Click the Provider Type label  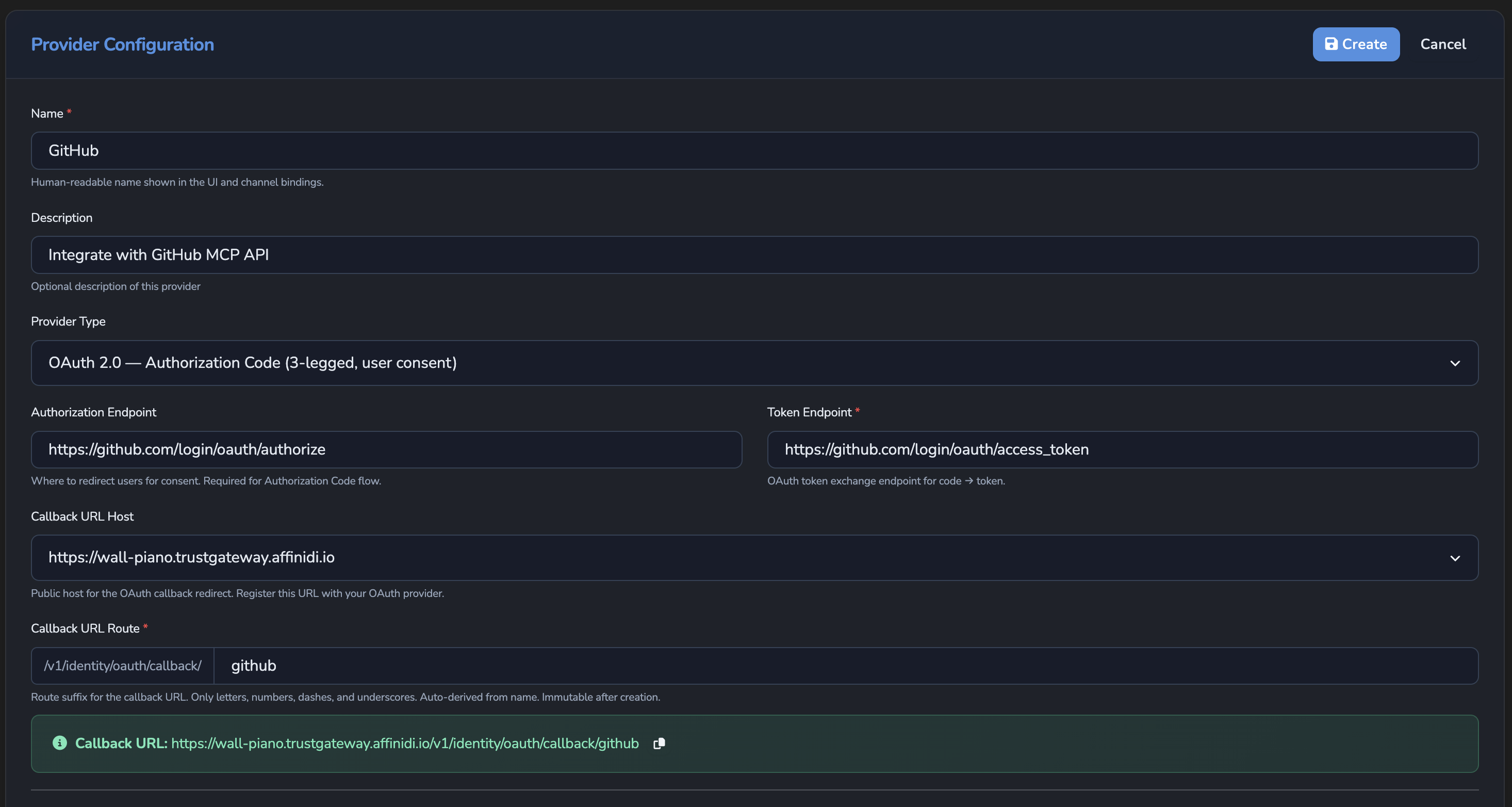(x=68, y=321)
